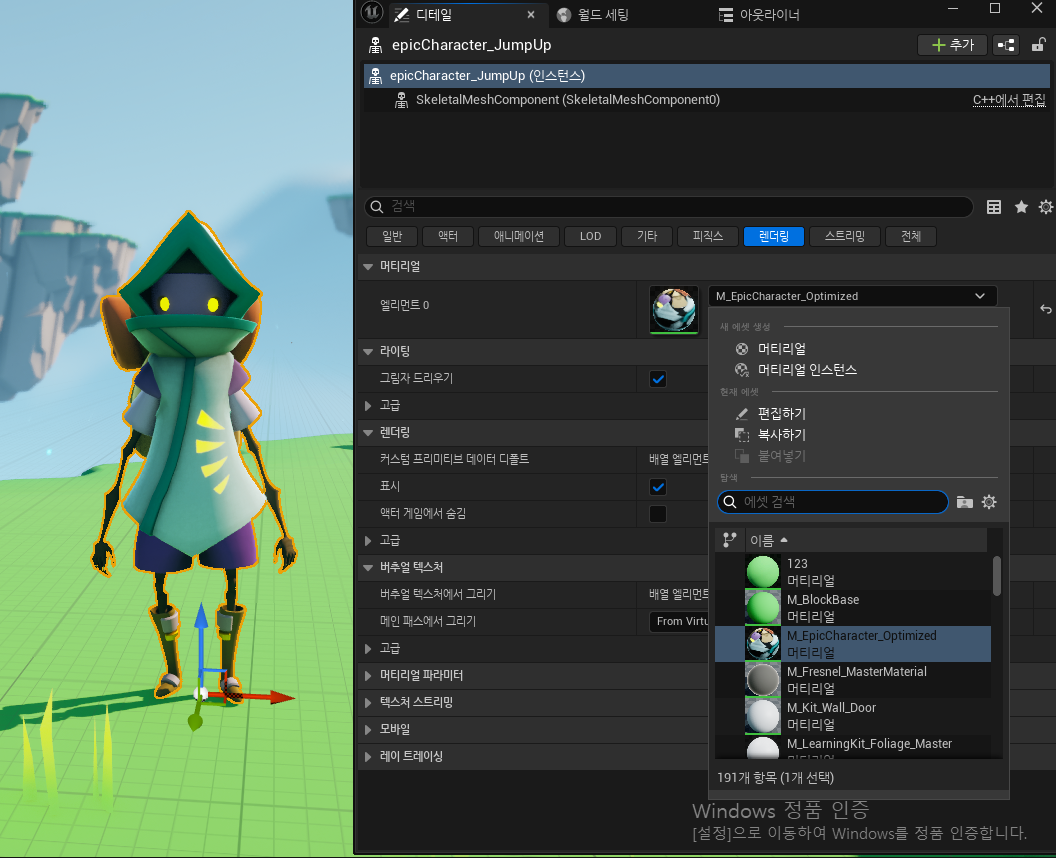Click the 아웃라이너 list icon
Viewport: 1056px width, 858px height.
(725, 15)
